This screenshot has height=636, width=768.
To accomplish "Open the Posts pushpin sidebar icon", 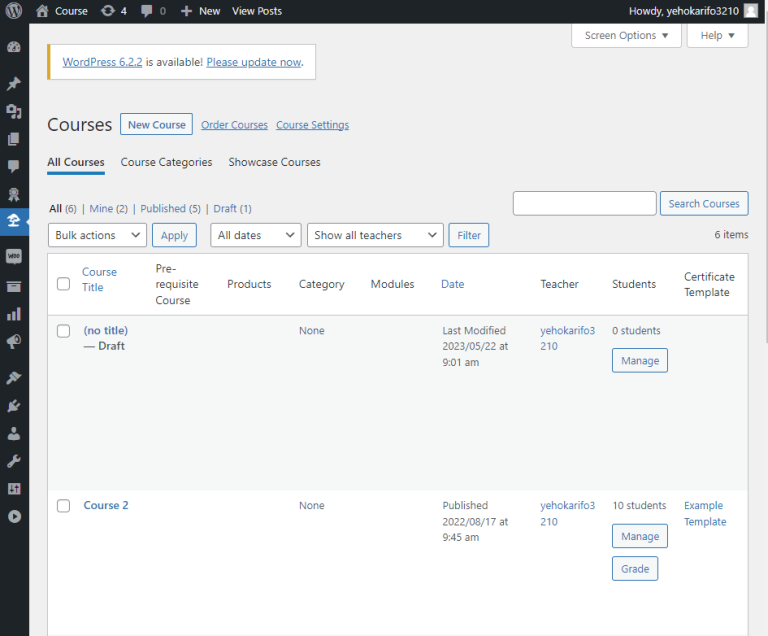I will click(x=14, y=83).
